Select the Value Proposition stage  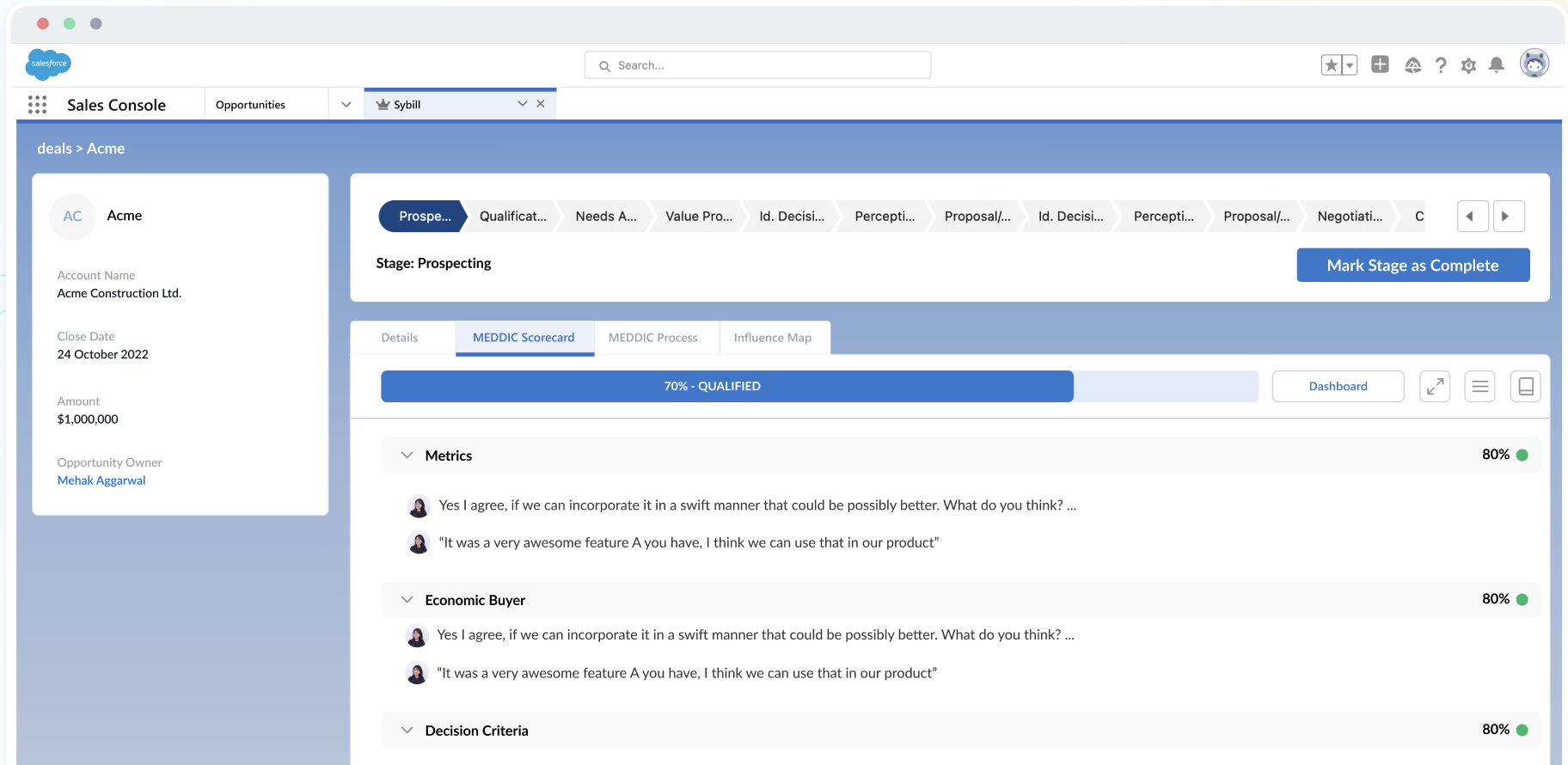699,217
